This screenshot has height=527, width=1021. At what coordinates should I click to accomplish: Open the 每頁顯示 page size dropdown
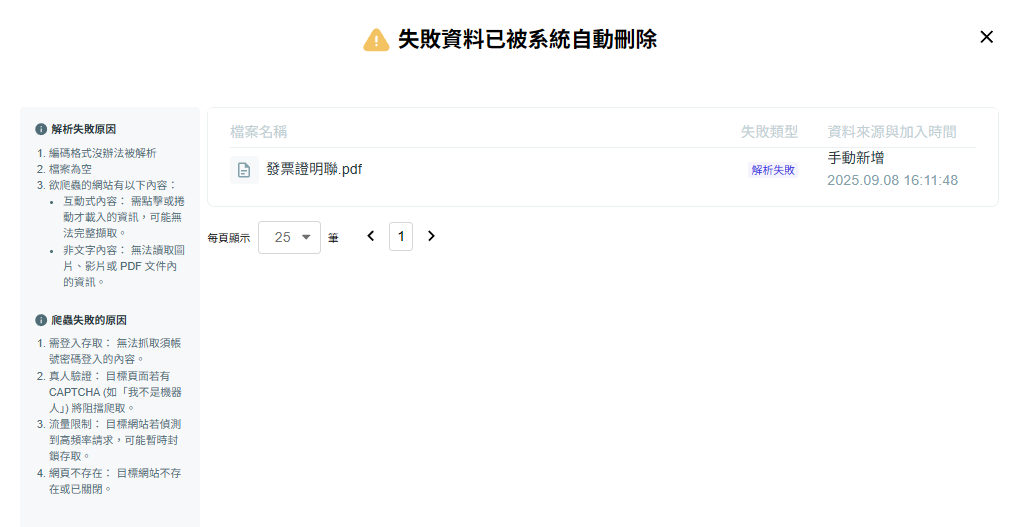tap(289, 237)
